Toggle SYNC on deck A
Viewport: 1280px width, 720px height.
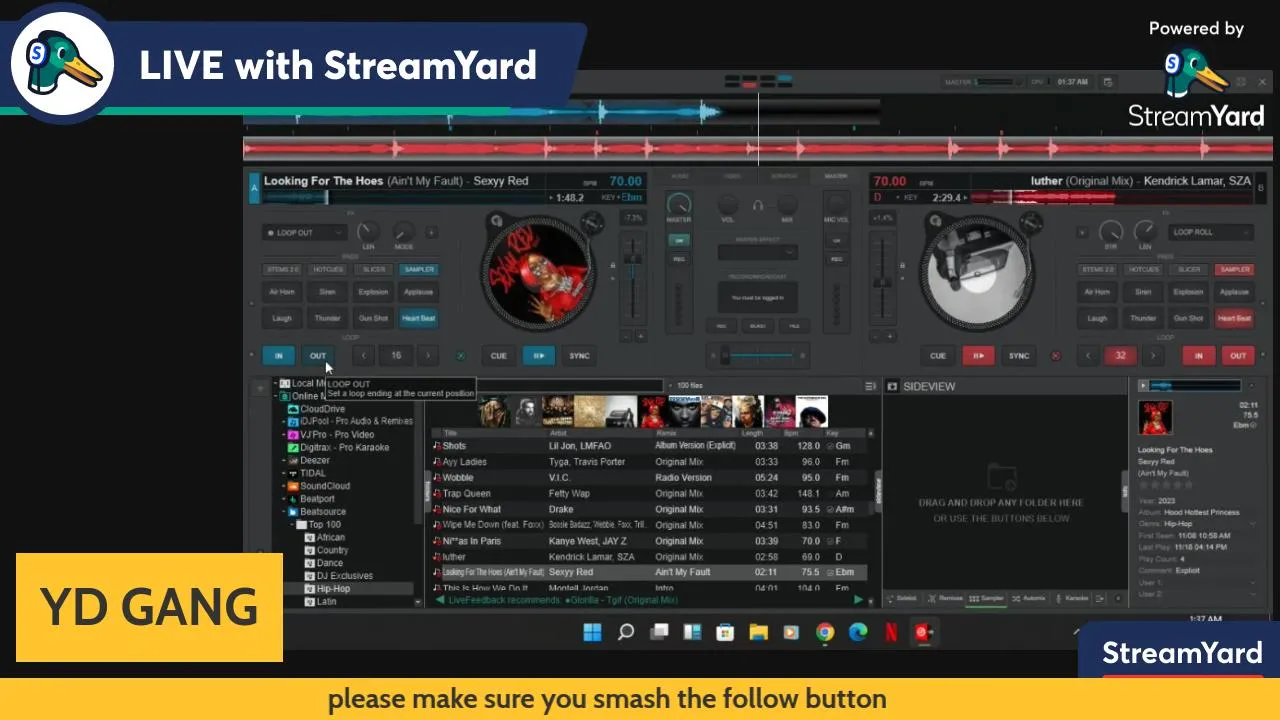[x=579, y=355]
